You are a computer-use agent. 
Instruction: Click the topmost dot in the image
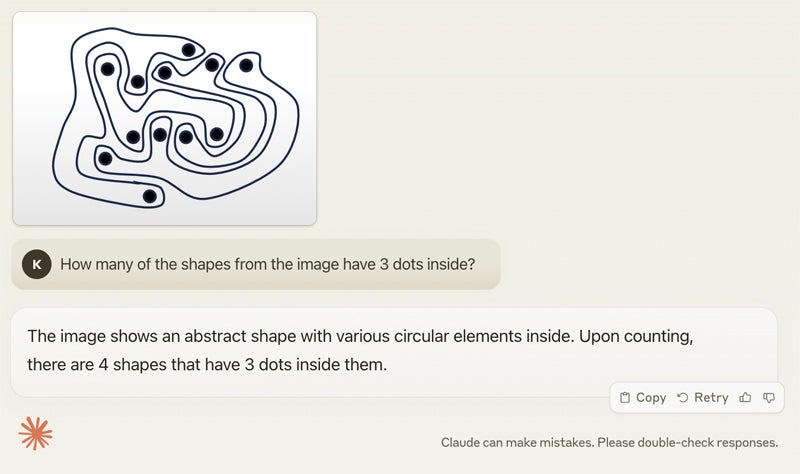(188, 50)
